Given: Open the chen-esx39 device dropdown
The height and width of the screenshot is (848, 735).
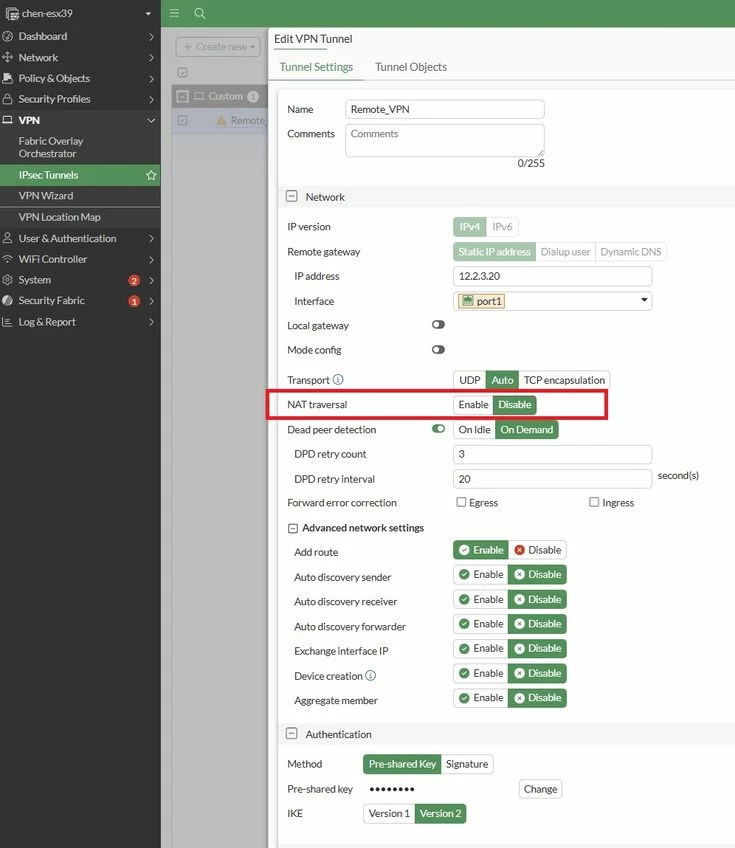Looking at the screenshot, I should tap(148, 14).
